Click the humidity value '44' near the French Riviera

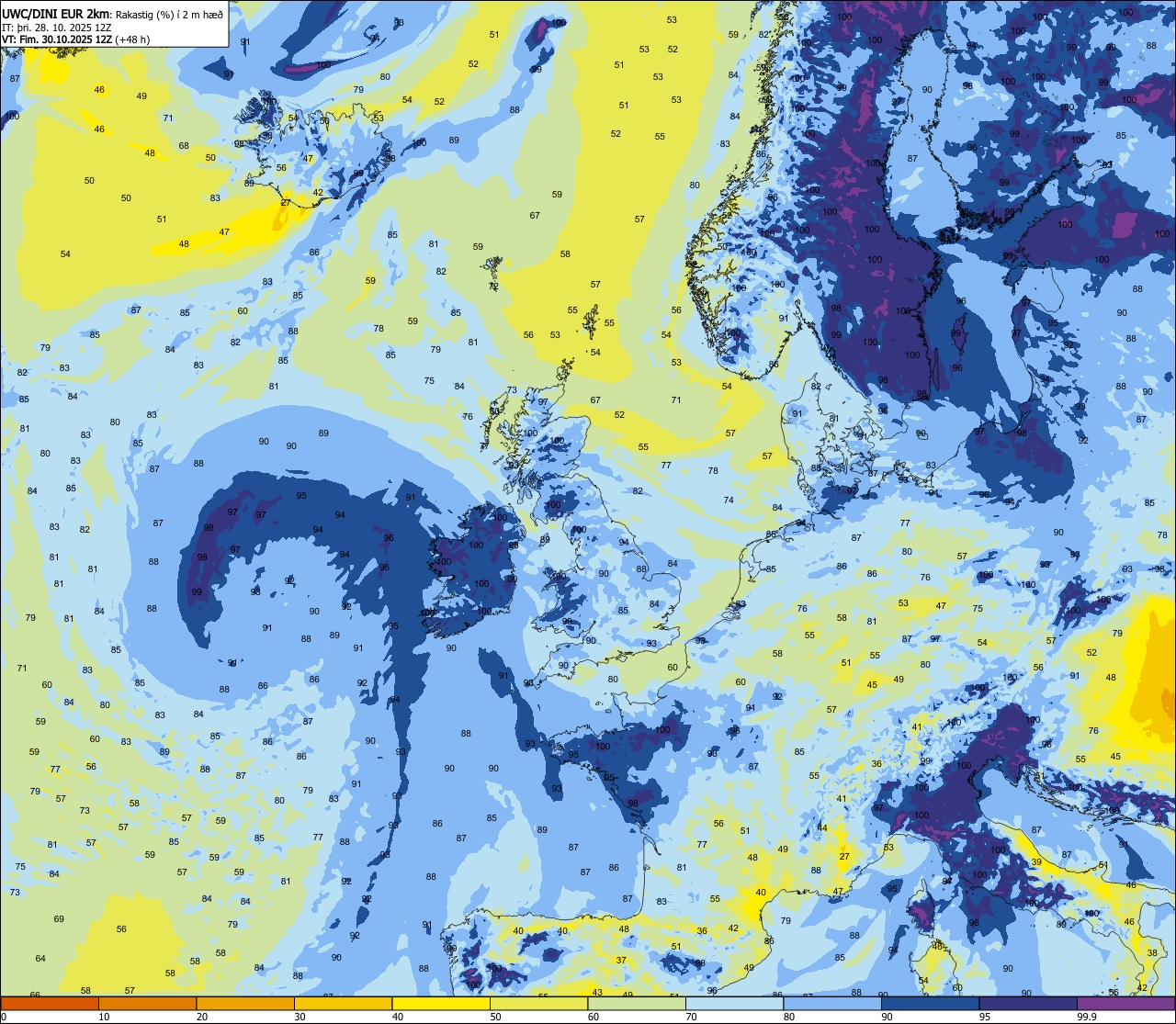coord(822,828)
